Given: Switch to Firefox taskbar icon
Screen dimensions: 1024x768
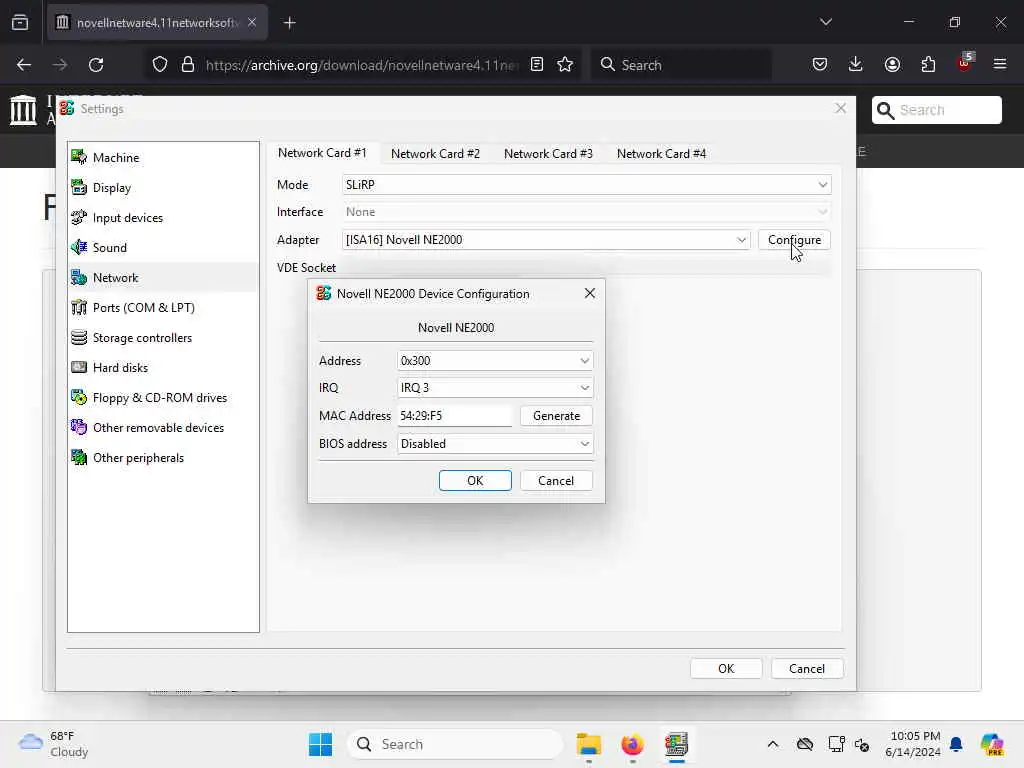Looking at the screenshot, I should 632,744.
